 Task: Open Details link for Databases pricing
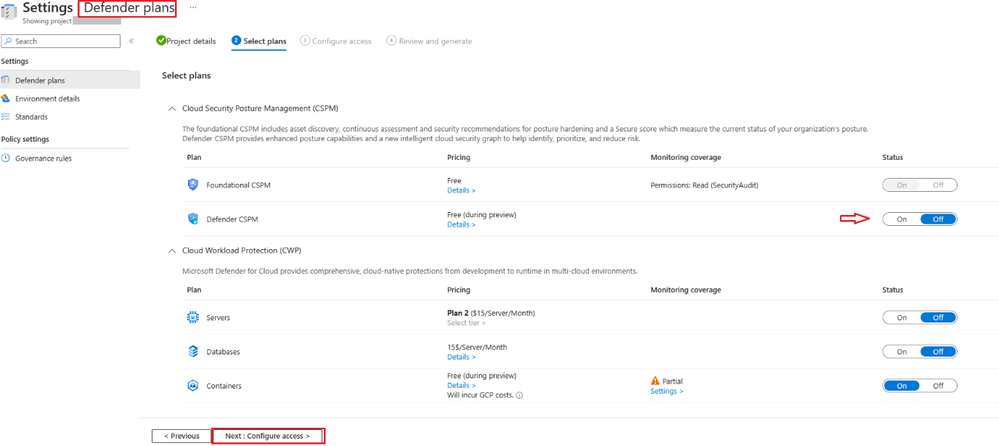(x=461, y=357)
